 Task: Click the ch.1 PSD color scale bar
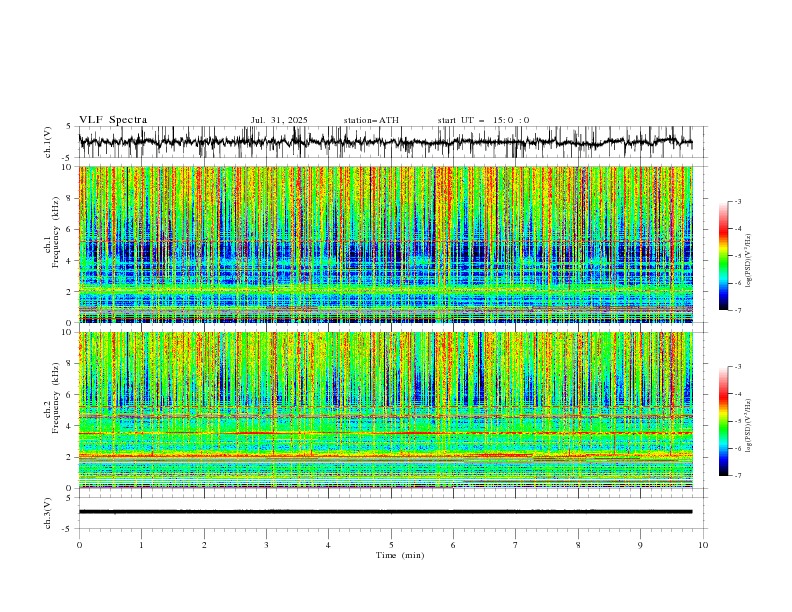tap(724, 256)
